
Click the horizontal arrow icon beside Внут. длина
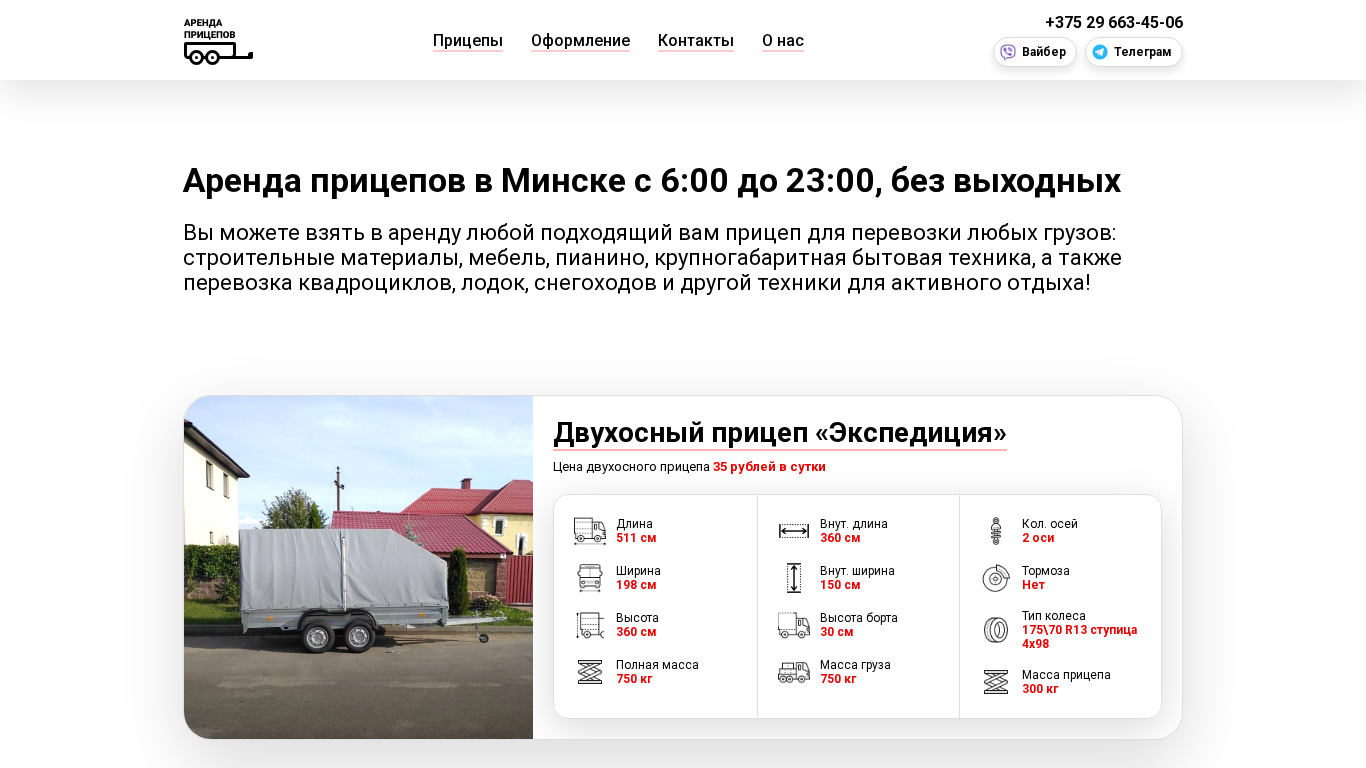click(794, 531)
